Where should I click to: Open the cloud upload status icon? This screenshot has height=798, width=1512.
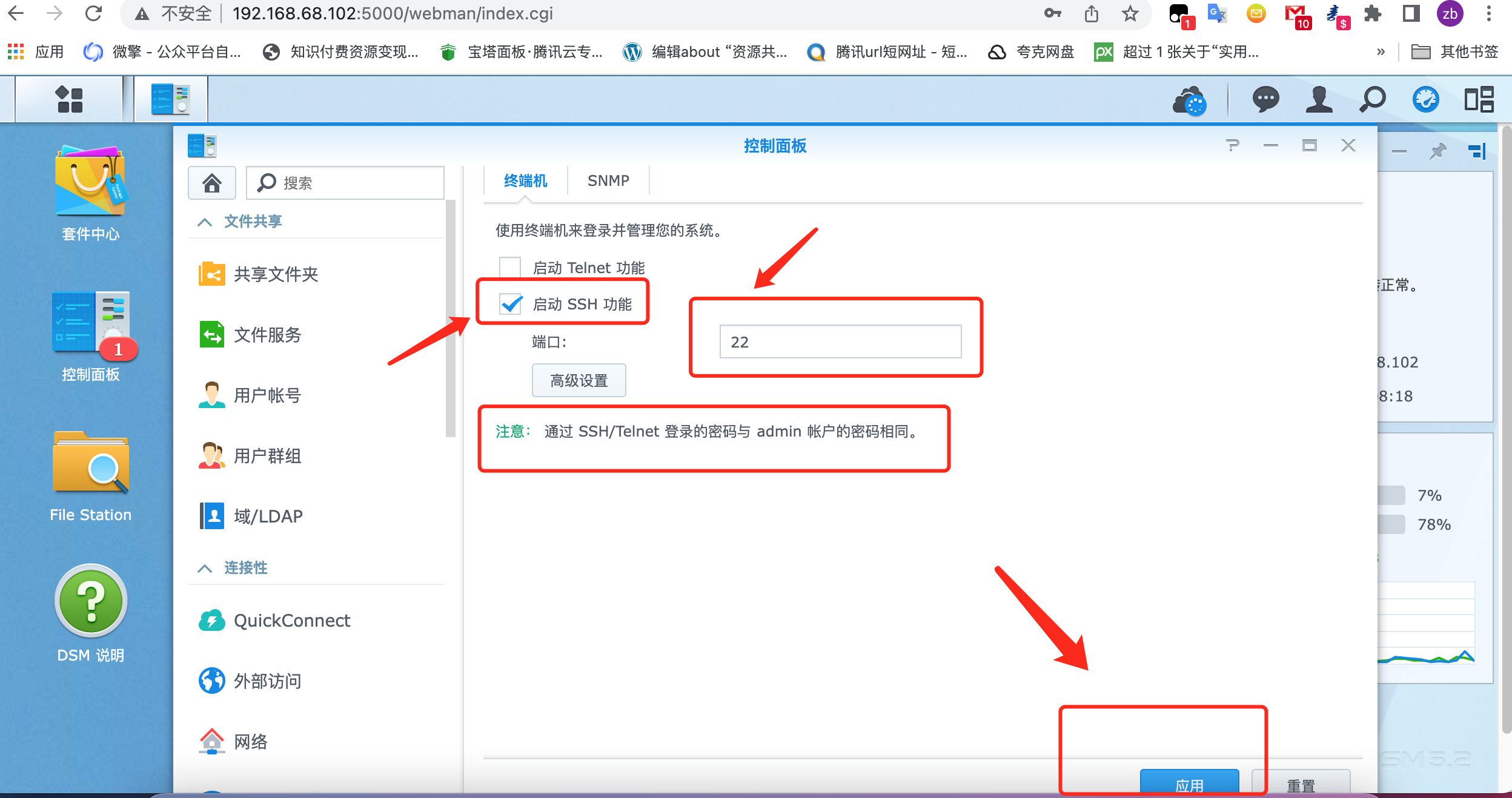coord(1189,100)
